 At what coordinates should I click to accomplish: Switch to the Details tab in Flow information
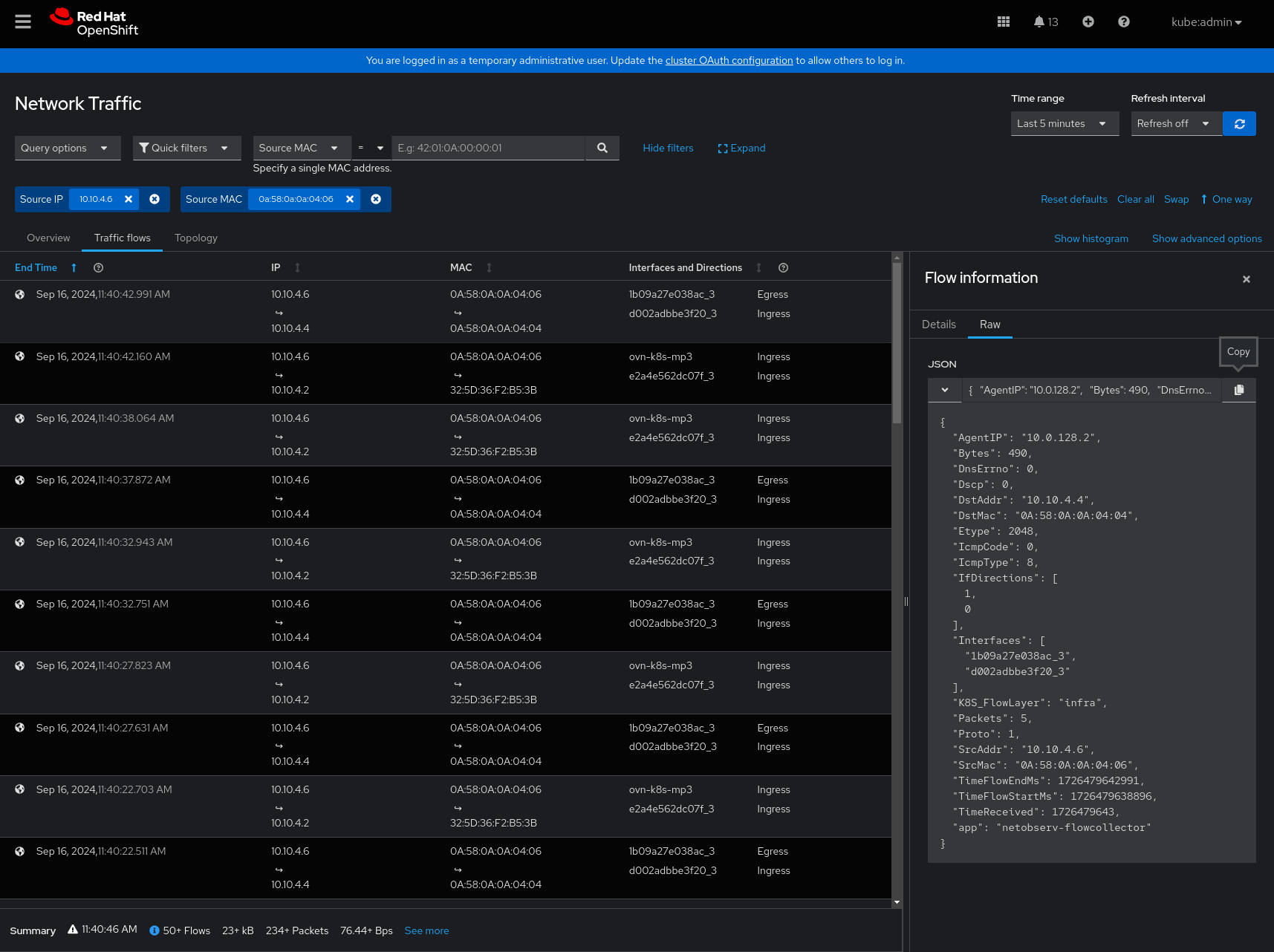(x=938, y=325)
